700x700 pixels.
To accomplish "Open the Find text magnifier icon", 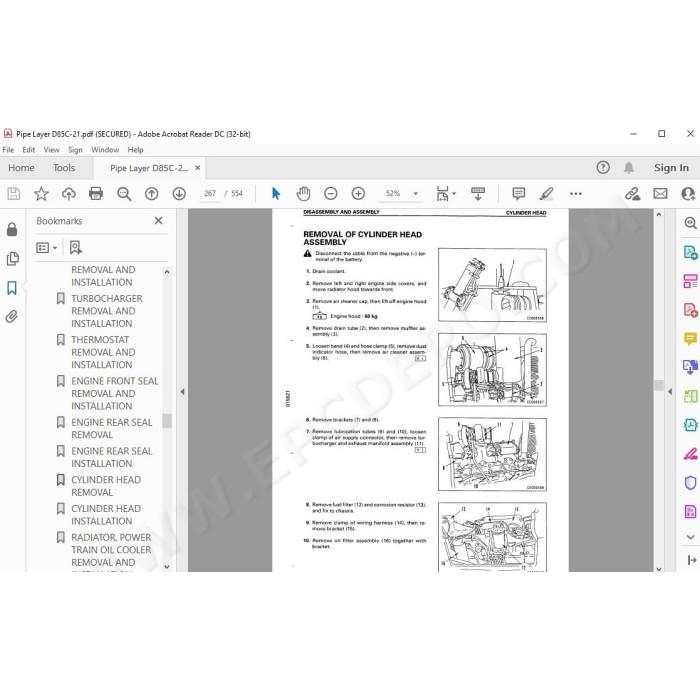I will coord(124,193).
